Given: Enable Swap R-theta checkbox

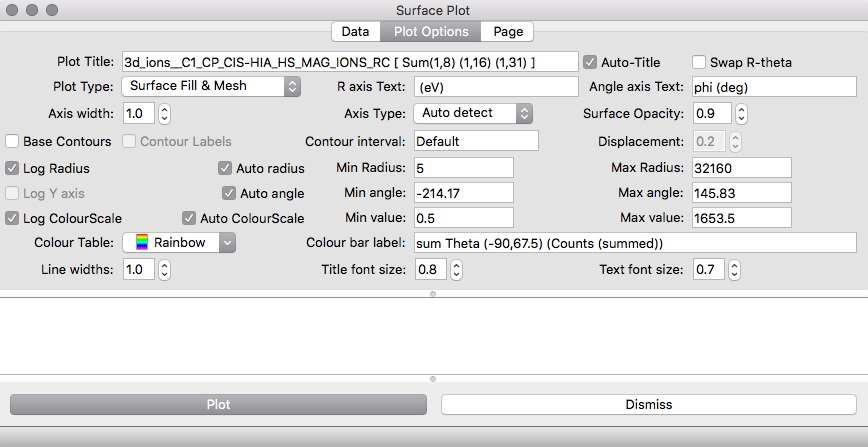Looking at the screenshot, I should click(x=700, y=62).
